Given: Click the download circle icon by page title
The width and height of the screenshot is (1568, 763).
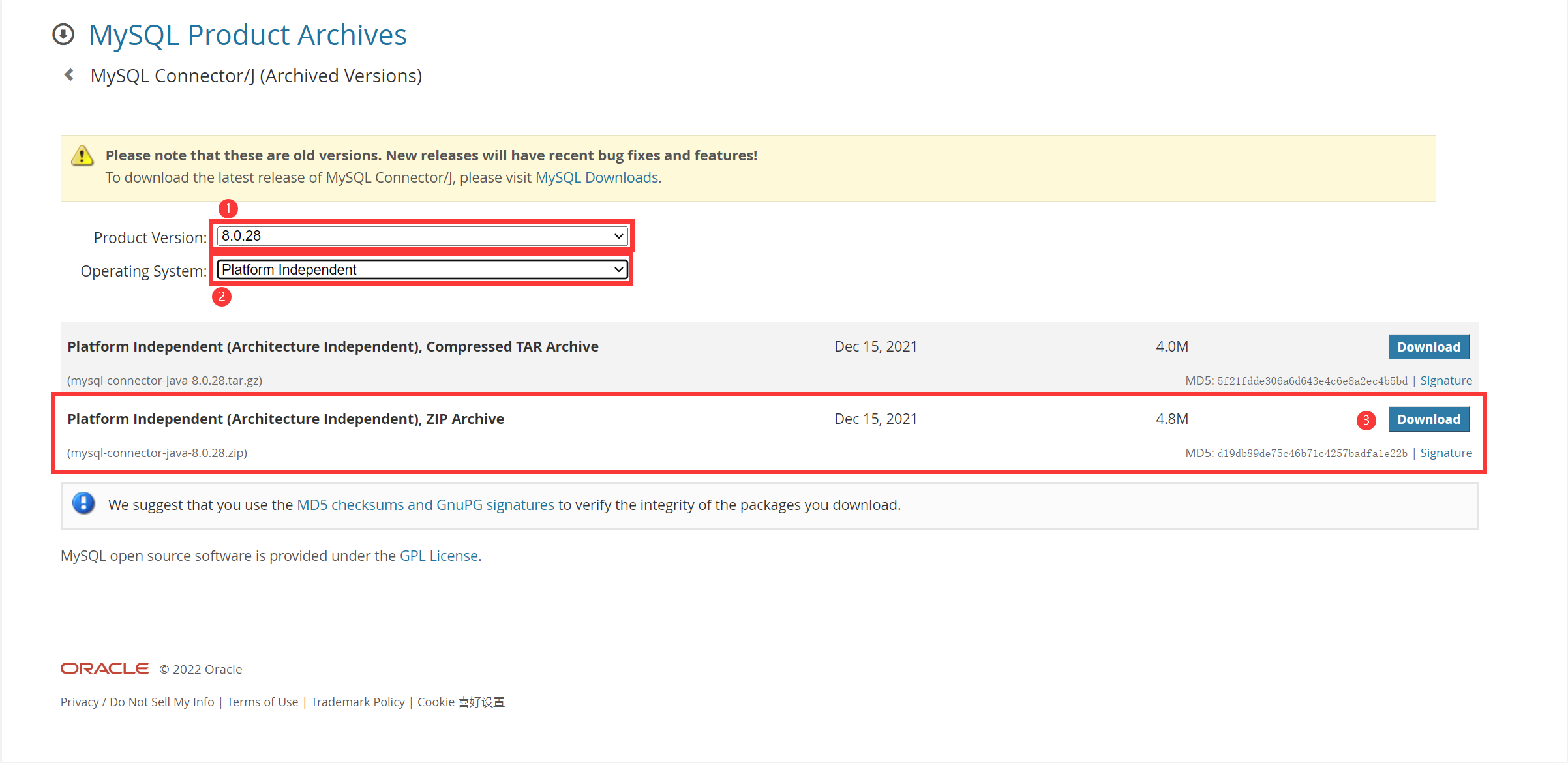Looking at the screenshot, I should coord(63,35).
